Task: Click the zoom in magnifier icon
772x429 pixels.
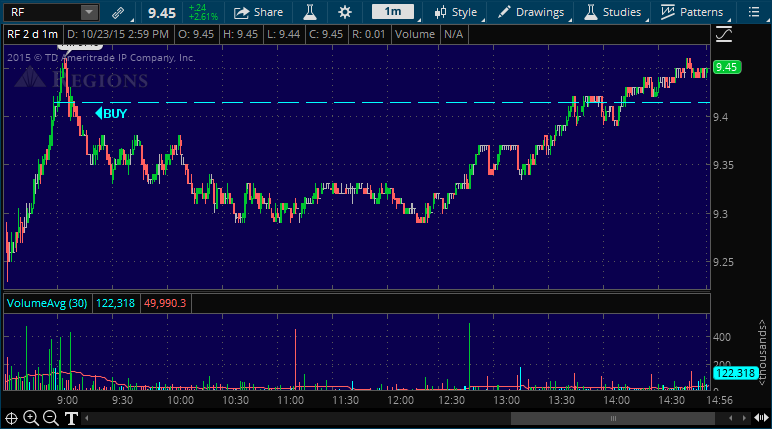Action: pos(31,419)
